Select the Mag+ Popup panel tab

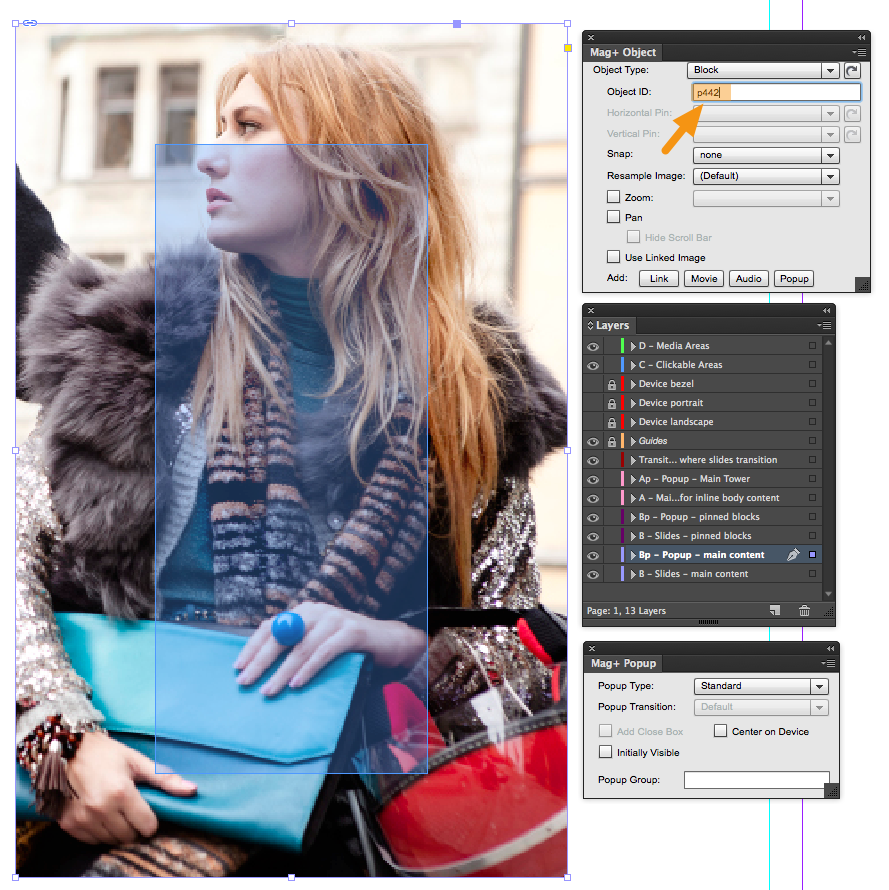(x=623, y=664)
